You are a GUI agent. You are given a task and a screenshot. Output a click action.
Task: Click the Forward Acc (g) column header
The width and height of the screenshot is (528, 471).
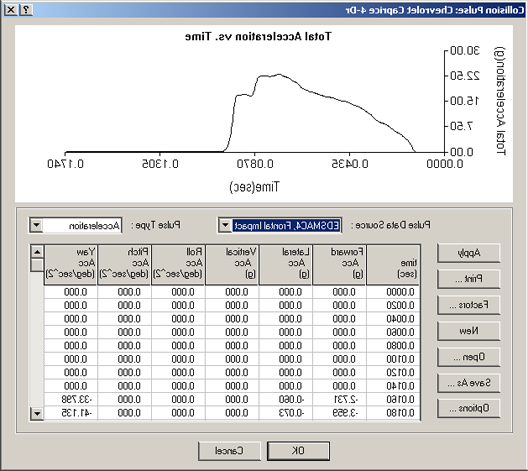pyautogui.click(x=339, y=265)
